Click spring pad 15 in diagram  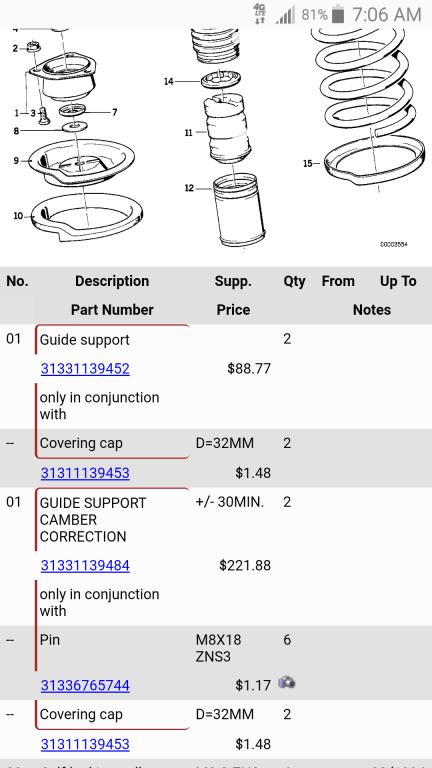coord(375,161)
